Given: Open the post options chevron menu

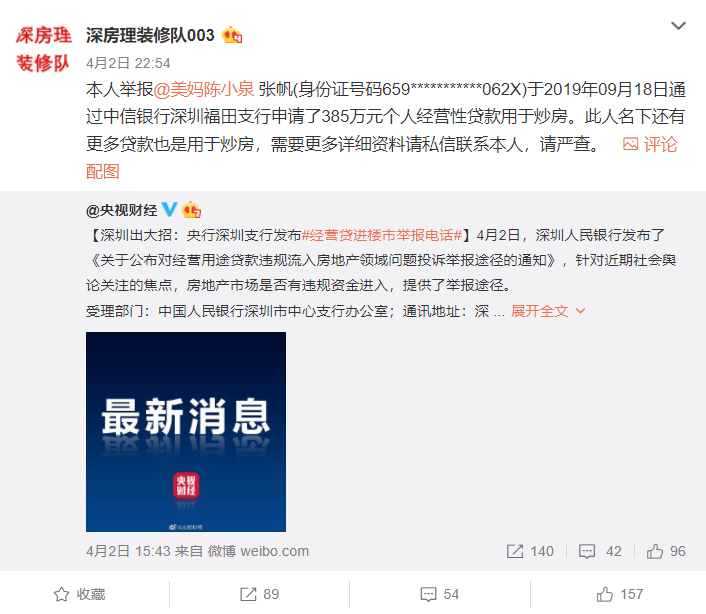Looking at the screenshot, I should pos(678,26).
